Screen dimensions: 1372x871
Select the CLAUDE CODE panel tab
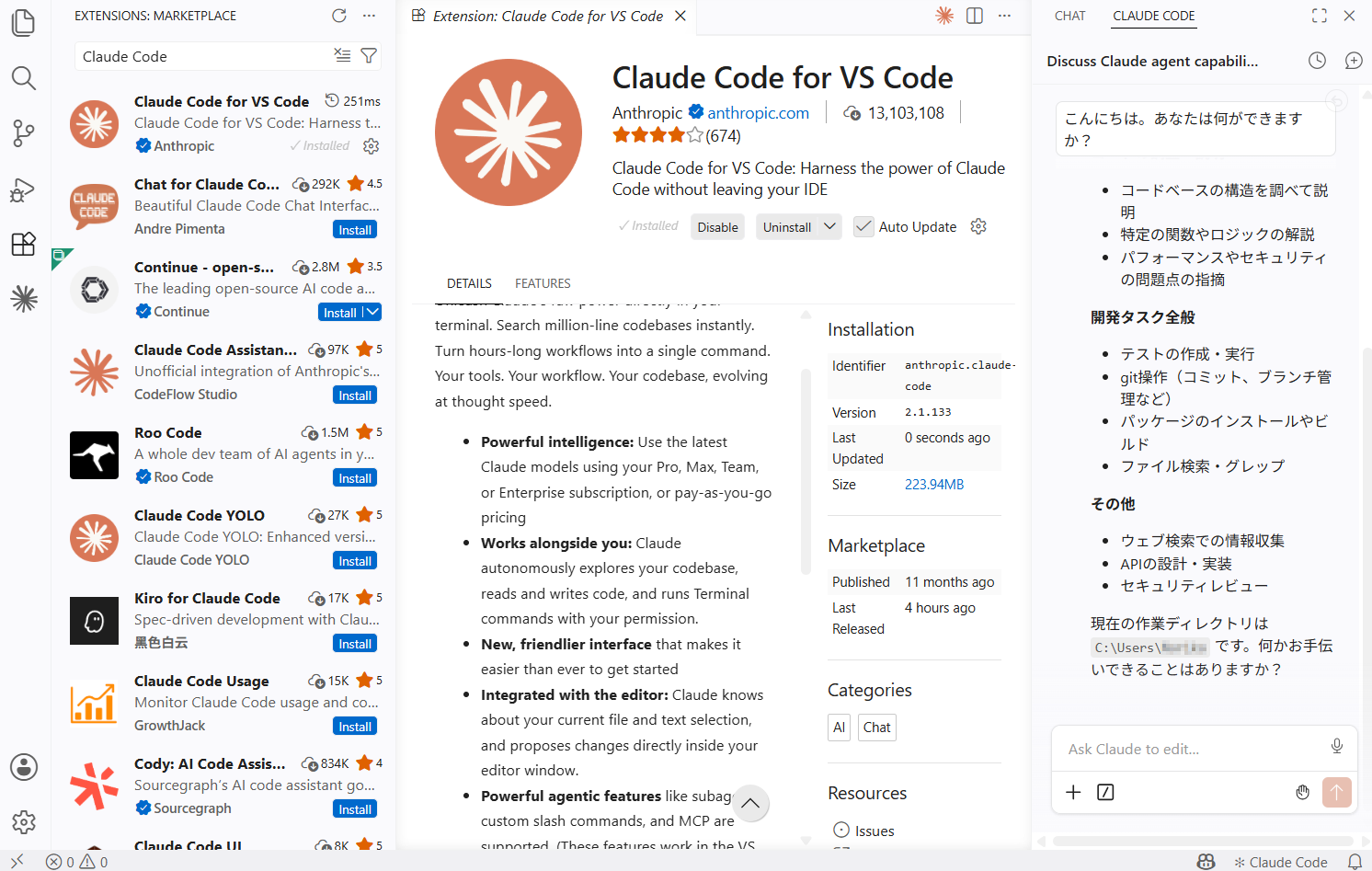[x=1153, y=16]
